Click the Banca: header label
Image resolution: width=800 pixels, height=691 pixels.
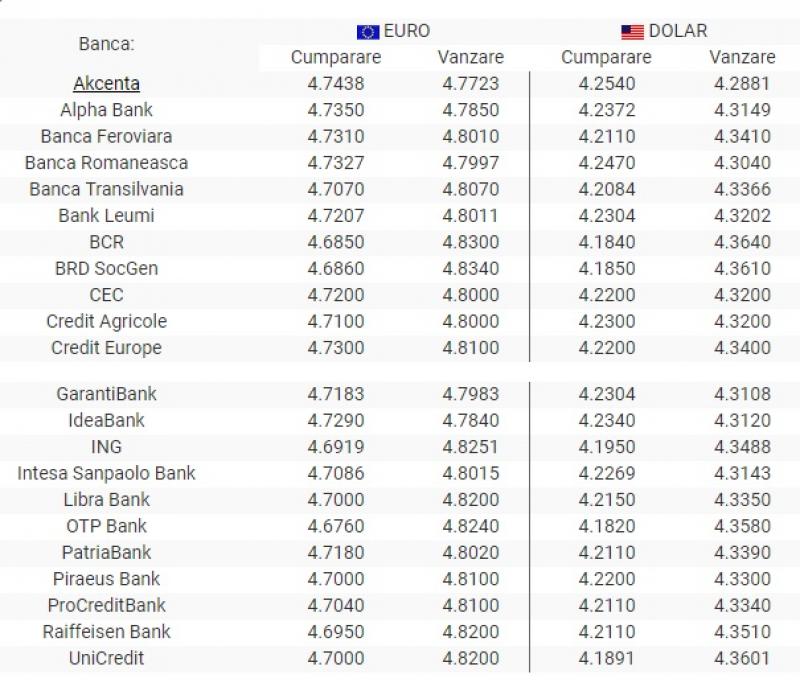106,44
